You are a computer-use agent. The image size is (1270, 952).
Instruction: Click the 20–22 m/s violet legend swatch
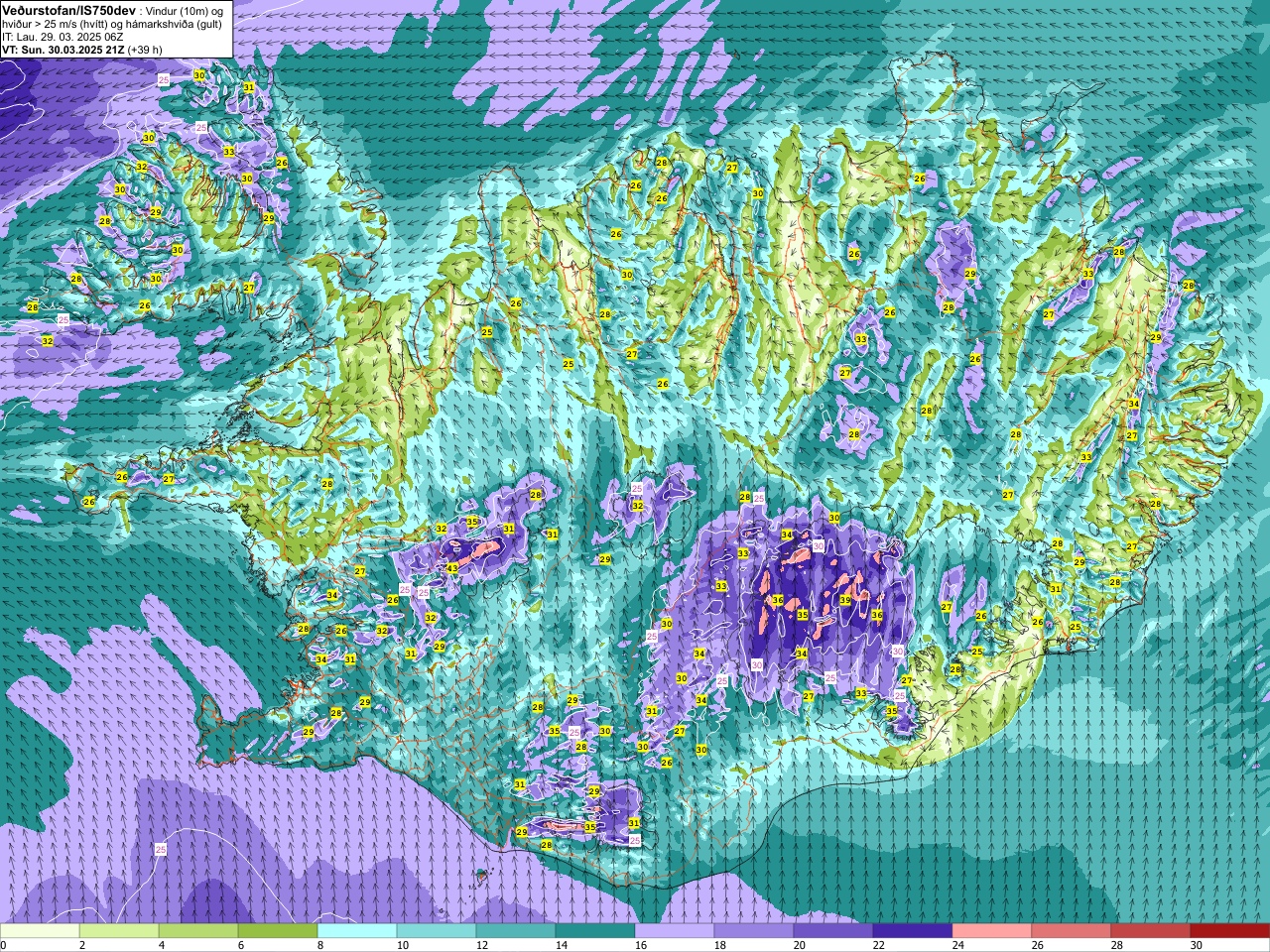pos(833,931)
